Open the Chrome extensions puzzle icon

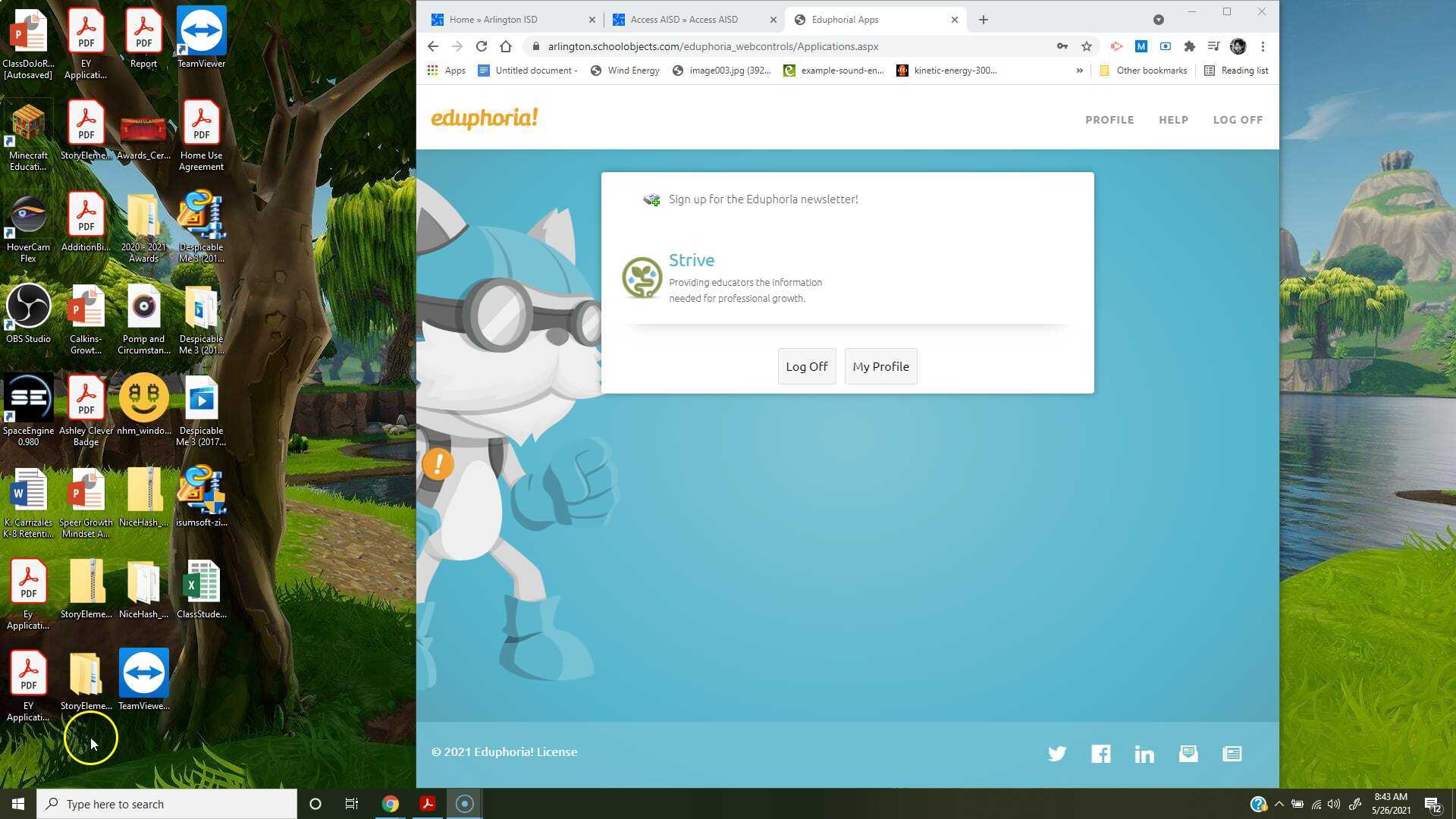coord(1189,46)
